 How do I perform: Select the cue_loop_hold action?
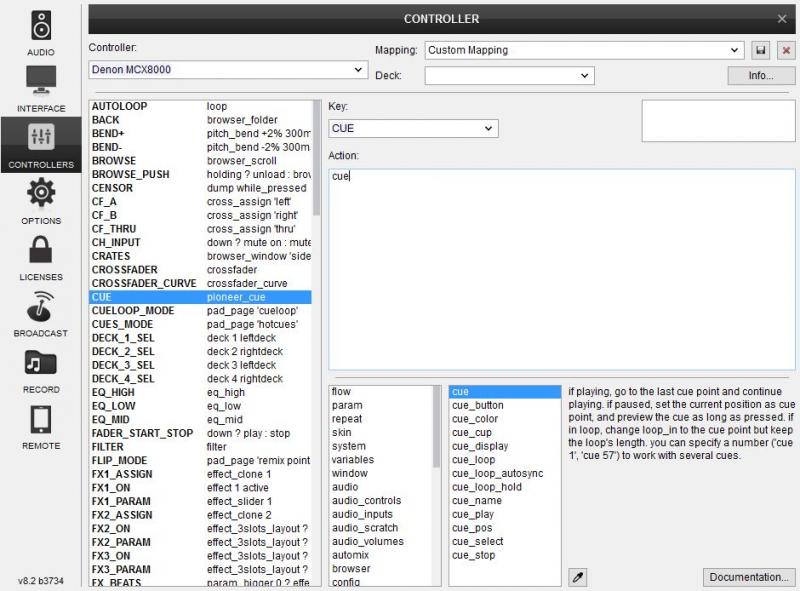pos(505,487)
